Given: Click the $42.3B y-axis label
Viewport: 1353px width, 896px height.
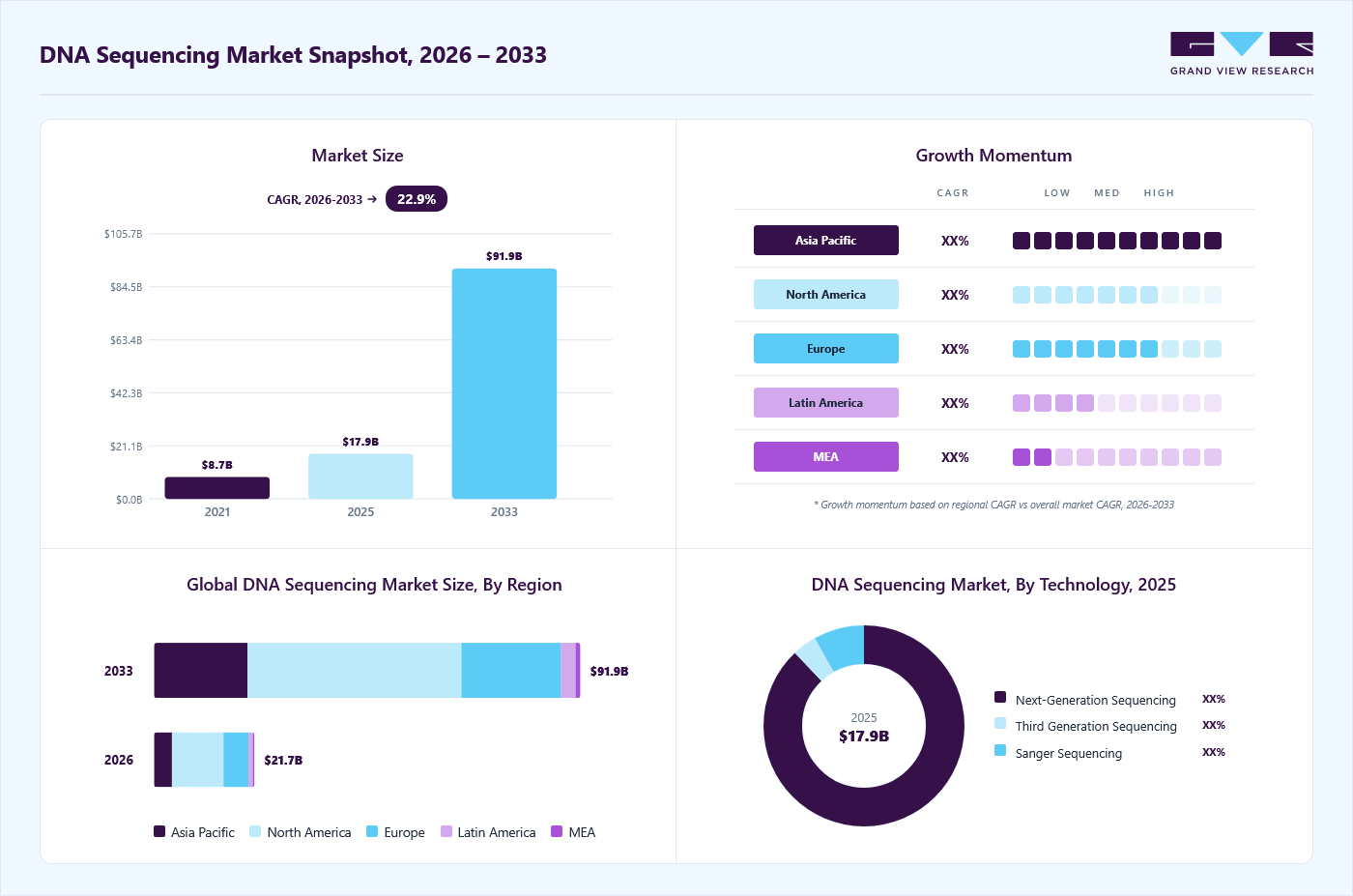Looking at the screenshot, I should (126, 393).
